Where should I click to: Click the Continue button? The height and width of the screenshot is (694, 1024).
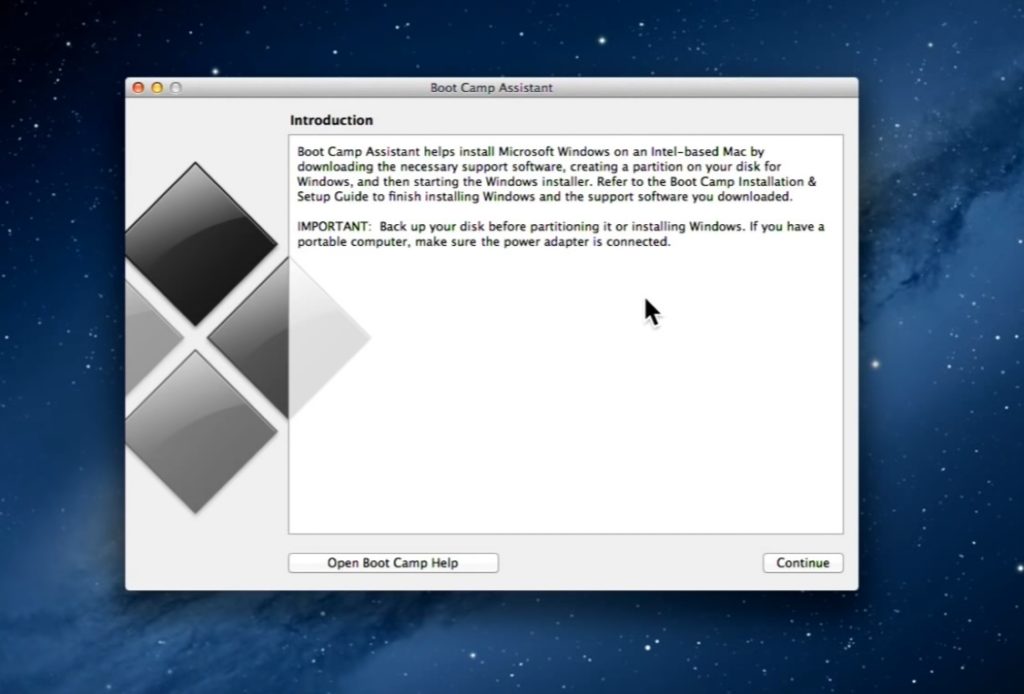803,563
